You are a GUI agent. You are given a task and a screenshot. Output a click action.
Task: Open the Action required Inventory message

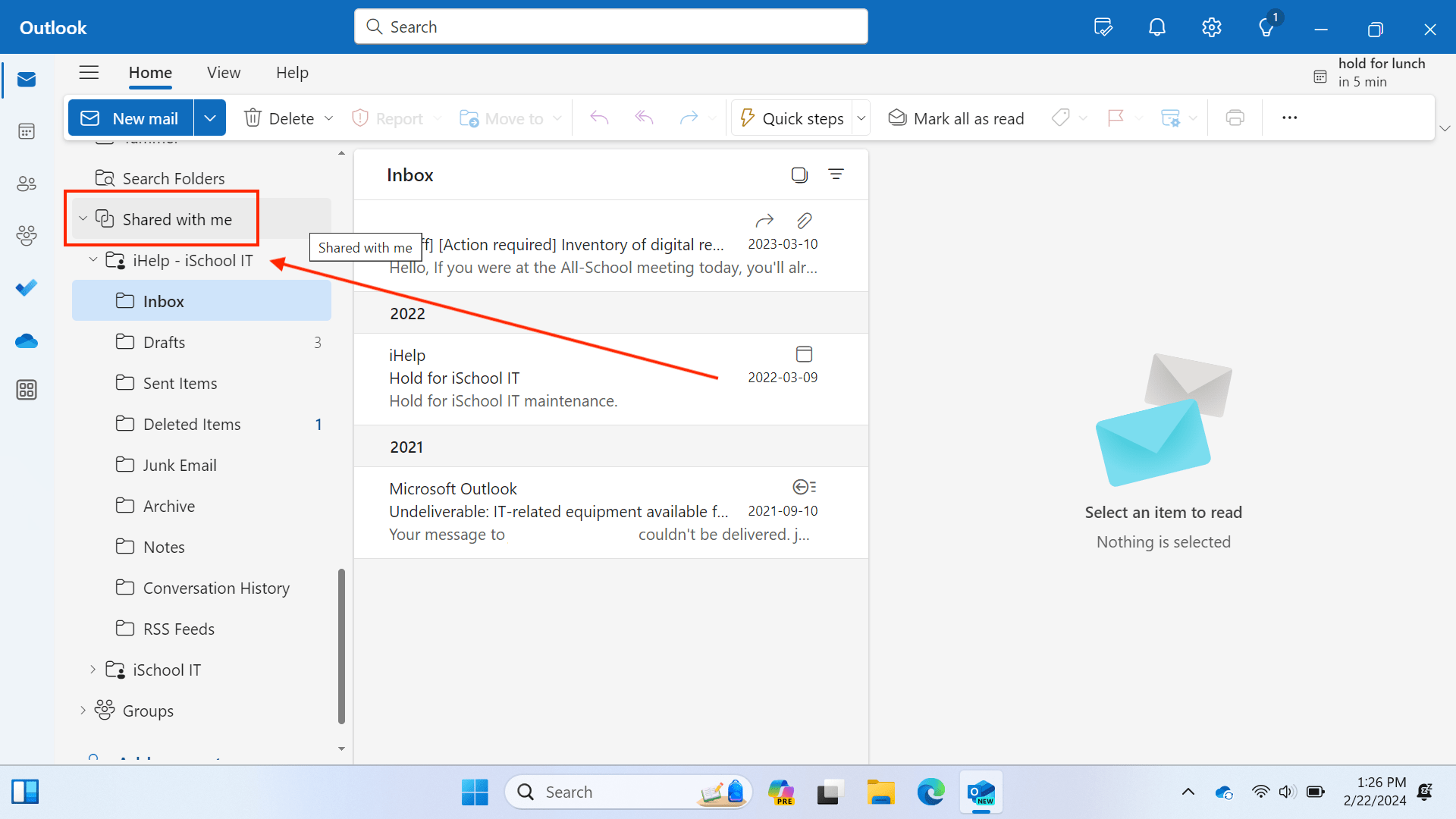pyautogui.click(x=611, y=246)
